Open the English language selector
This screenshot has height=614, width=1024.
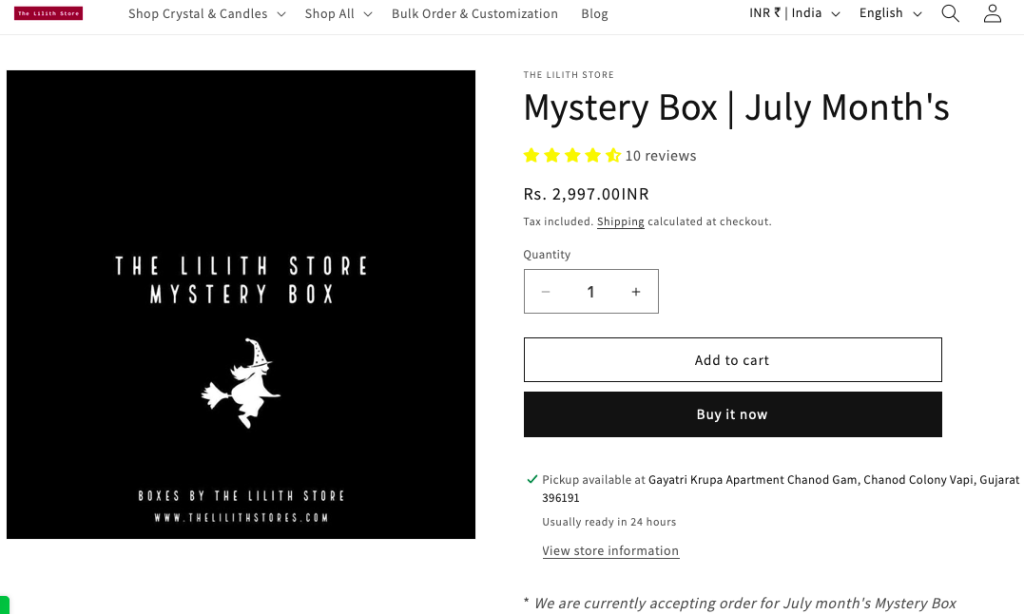coord(888,13)
